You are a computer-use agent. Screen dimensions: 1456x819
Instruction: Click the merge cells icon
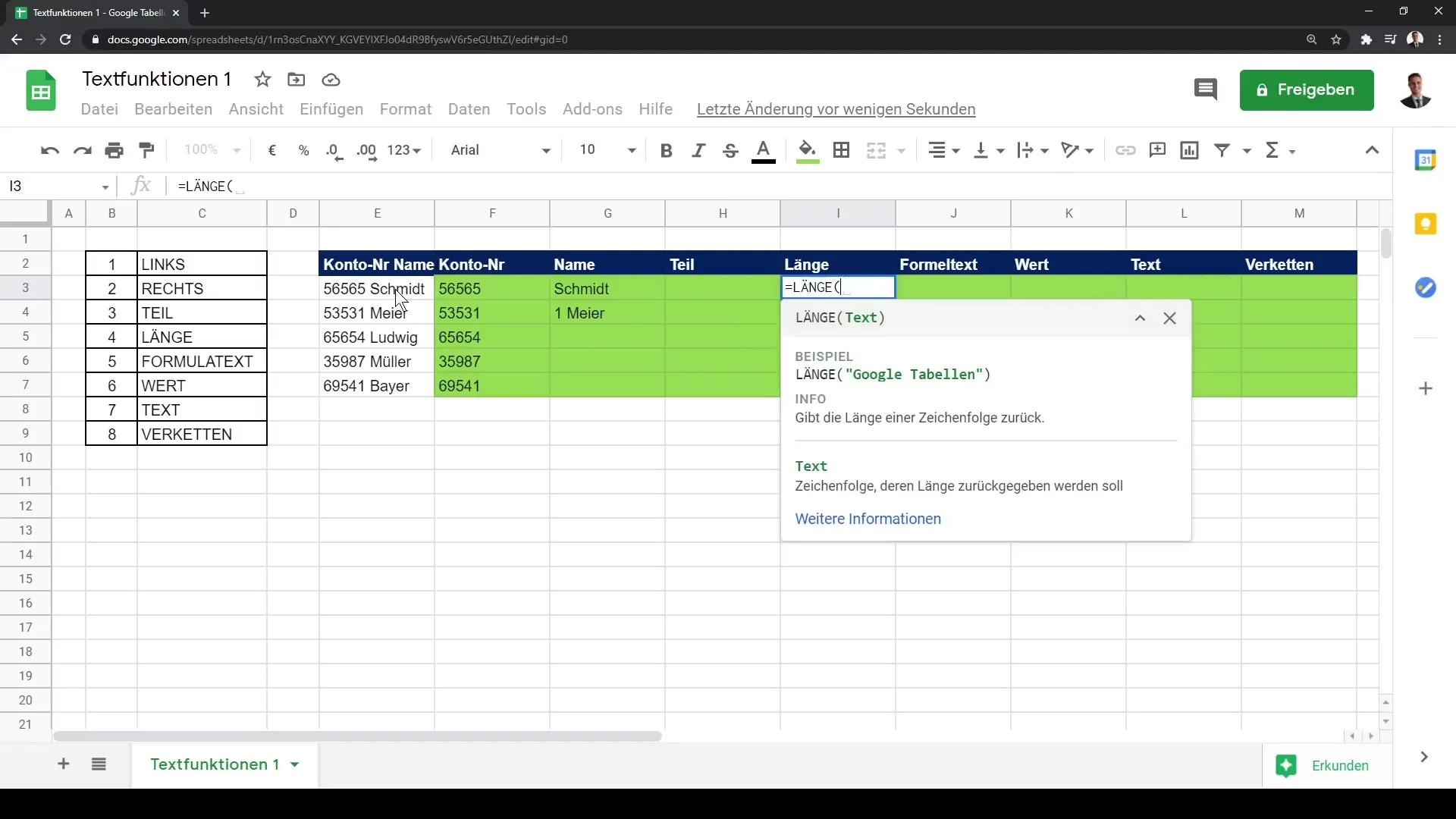tap(877, 150)
